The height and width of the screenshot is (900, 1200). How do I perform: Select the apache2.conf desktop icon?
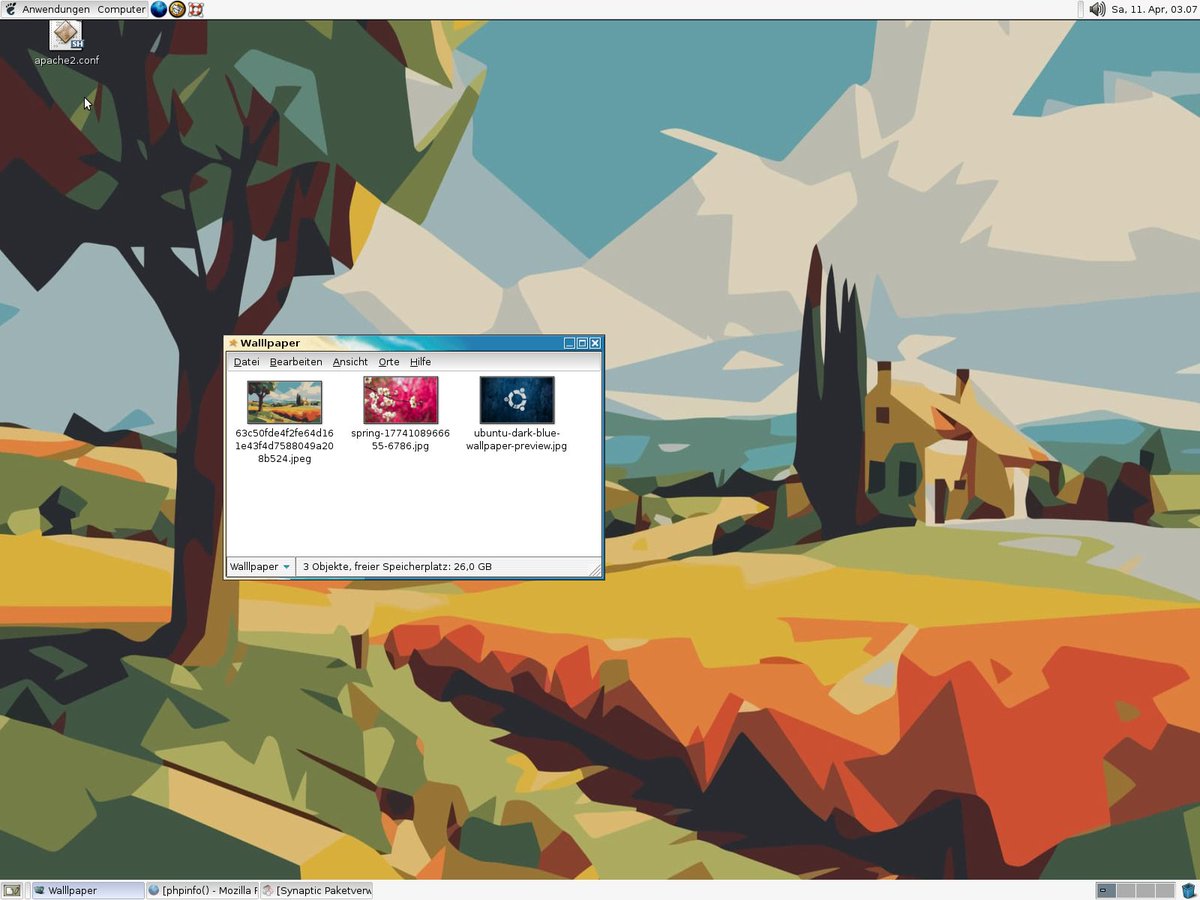66,42
